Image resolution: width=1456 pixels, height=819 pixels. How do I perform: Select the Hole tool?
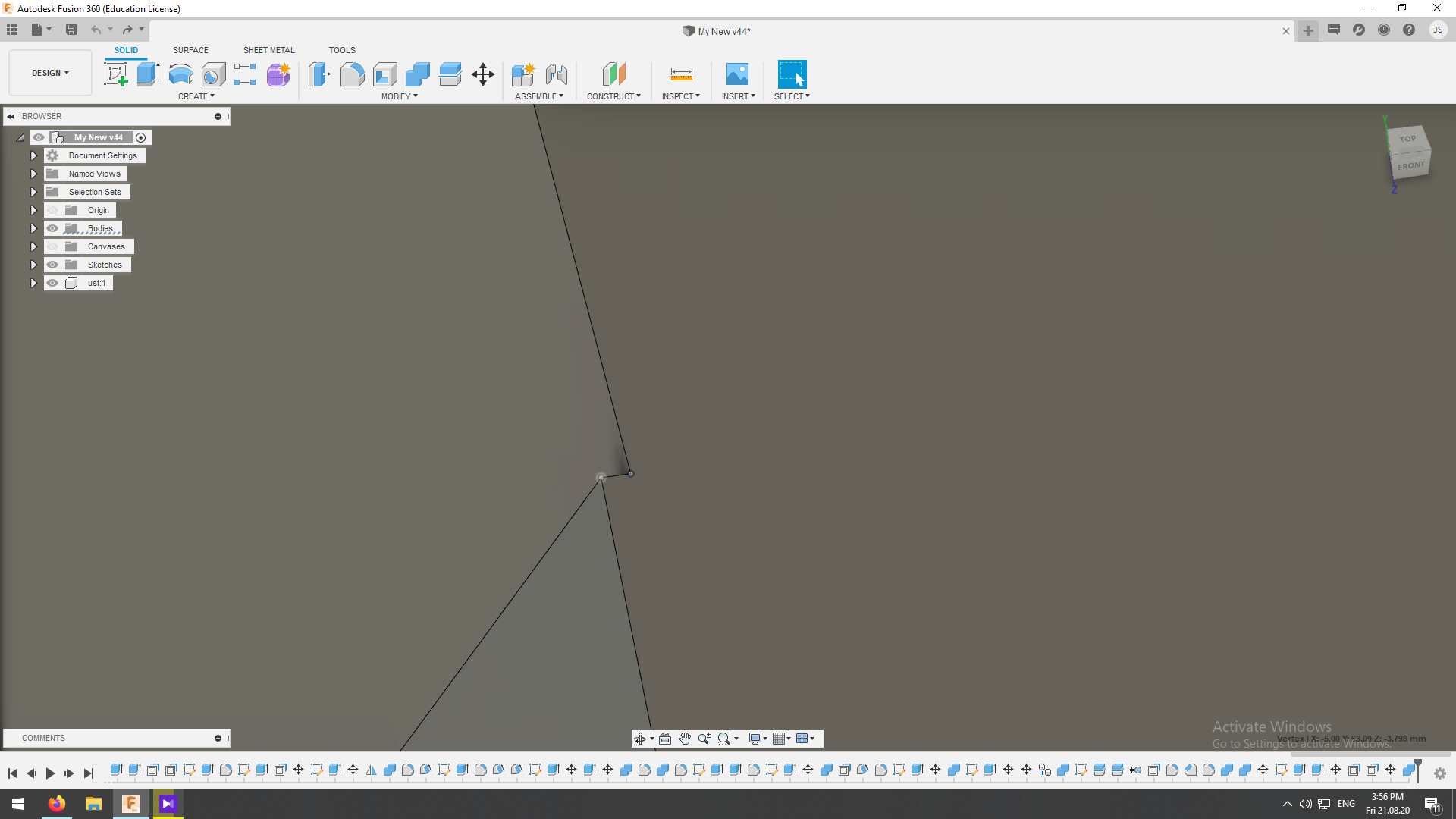coord(214,74)
